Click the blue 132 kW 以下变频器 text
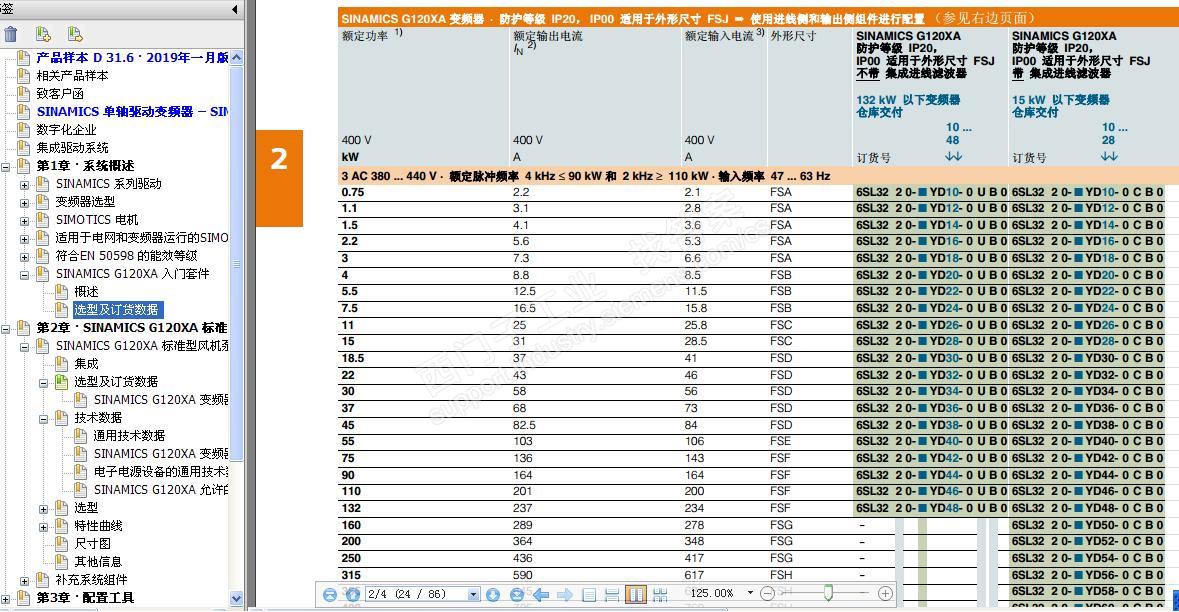The height and width of the screenshot is (612, 1179). (x=908, y=100)
